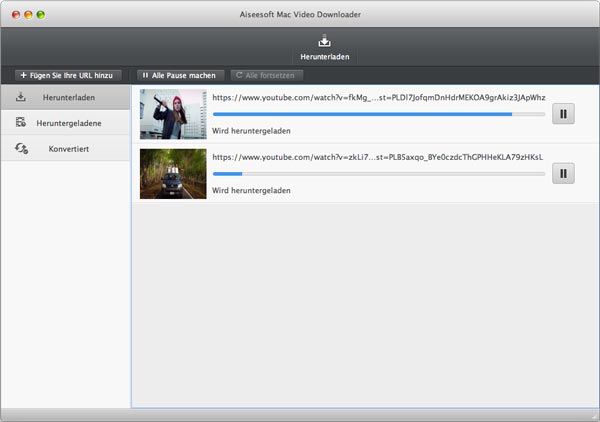Image resolution: width=600 pixels, height=422 pixels.
Task: Click the greyed 'Alle fortsetzen' button
Action: pos(266,75)
